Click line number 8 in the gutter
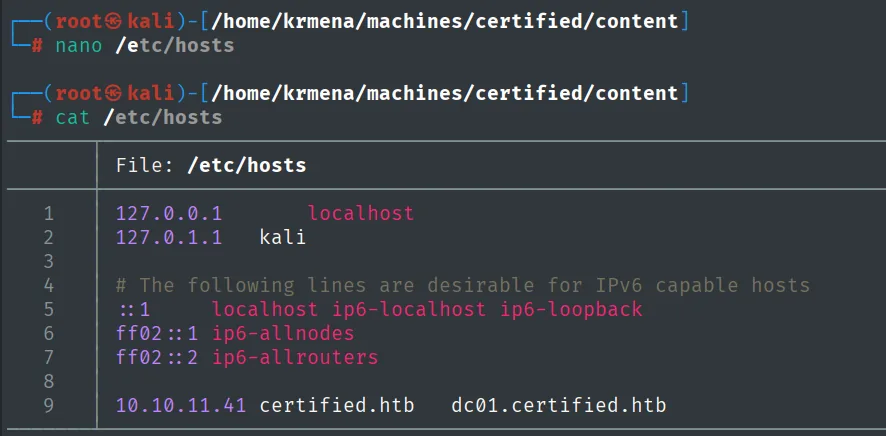The width and height of the screenshot is (886, 436). point(48,381)
